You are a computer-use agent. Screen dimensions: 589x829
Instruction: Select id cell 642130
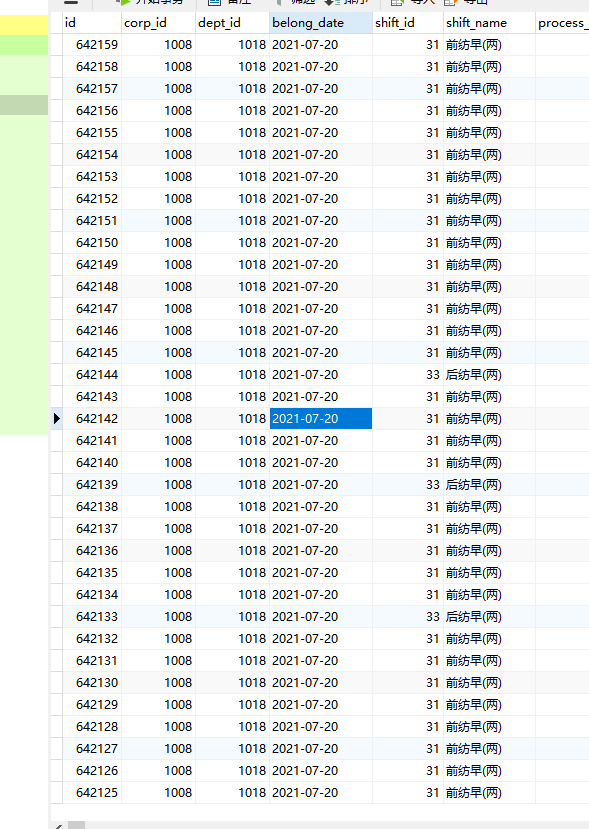tap(92, 683)
